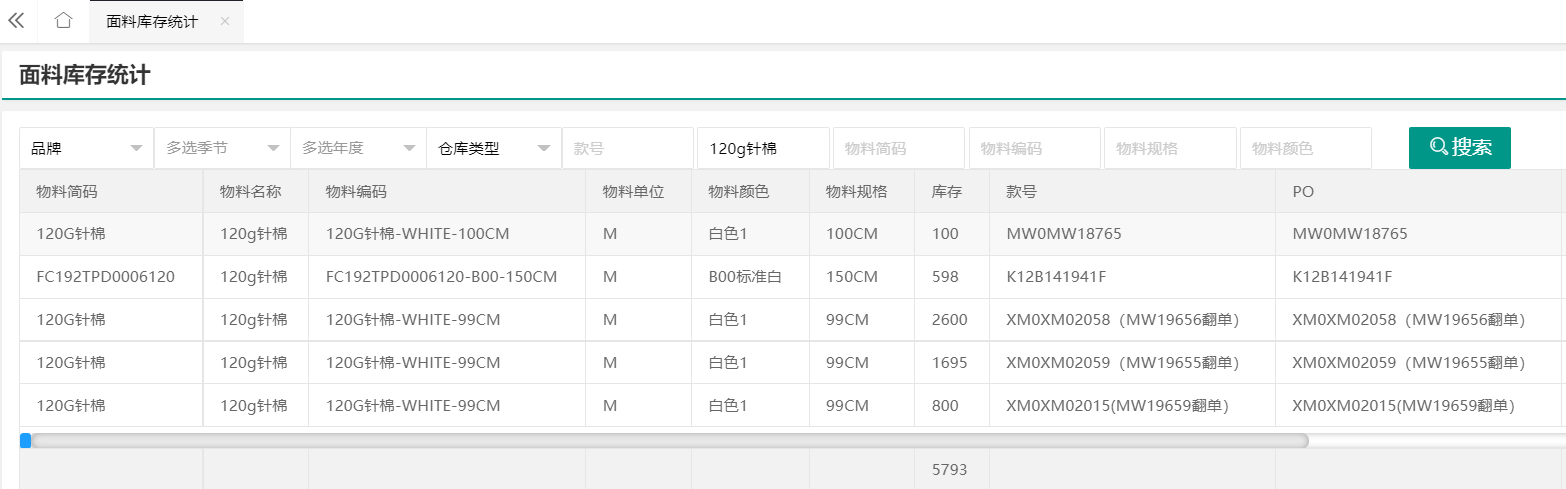The image size is (1566, 489).
Task: Open the 品牌 dropdown
Action: [x=86, y=148]
